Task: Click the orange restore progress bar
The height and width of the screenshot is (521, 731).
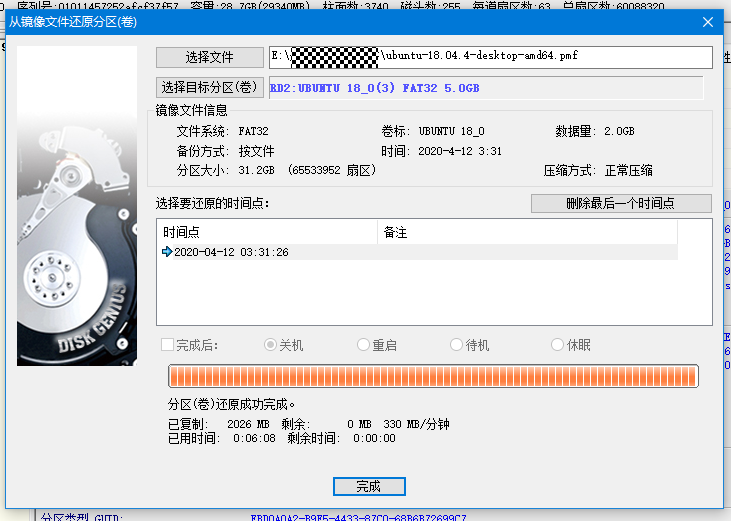Action: [x=433, y=376]
